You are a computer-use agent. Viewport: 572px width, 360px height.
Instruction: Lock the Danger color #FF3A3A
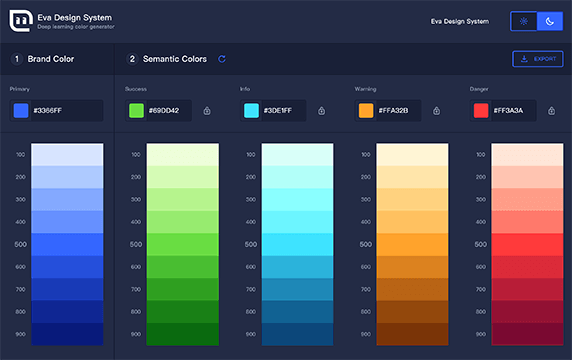552,111
